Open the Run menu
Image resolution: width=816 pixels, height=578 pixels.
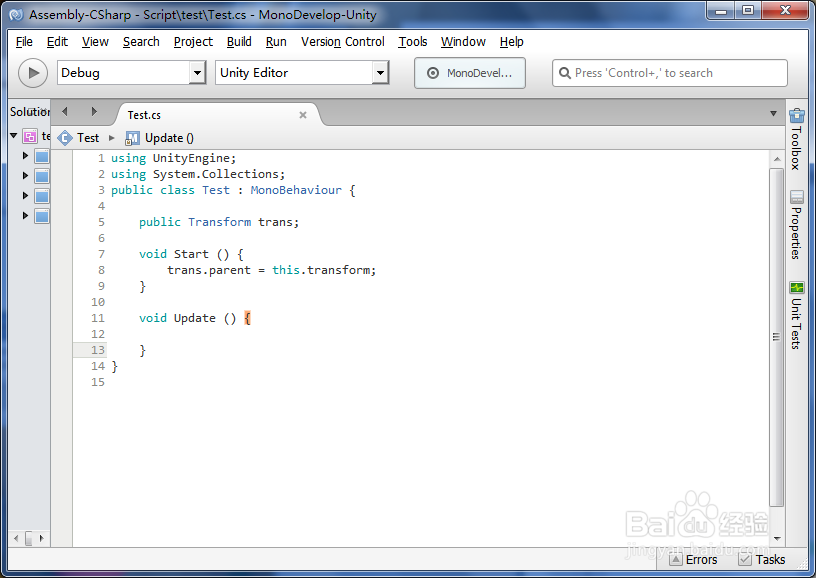coord(276,42)
